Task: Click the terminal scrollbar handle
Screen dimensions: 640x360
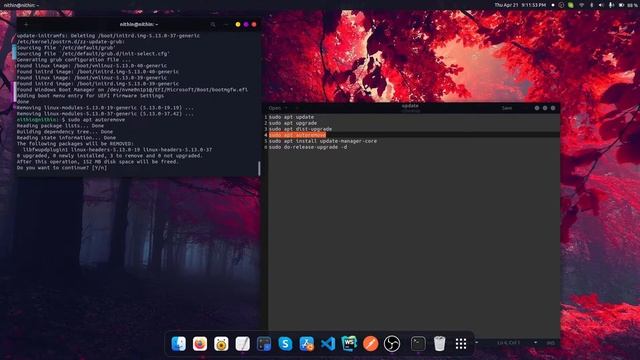Action: [259, 168]
